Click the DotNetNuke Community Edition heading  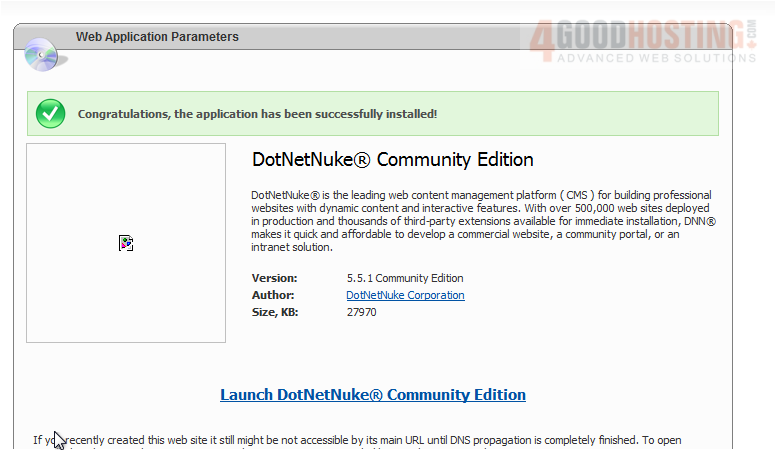click(x=392, y=160)
